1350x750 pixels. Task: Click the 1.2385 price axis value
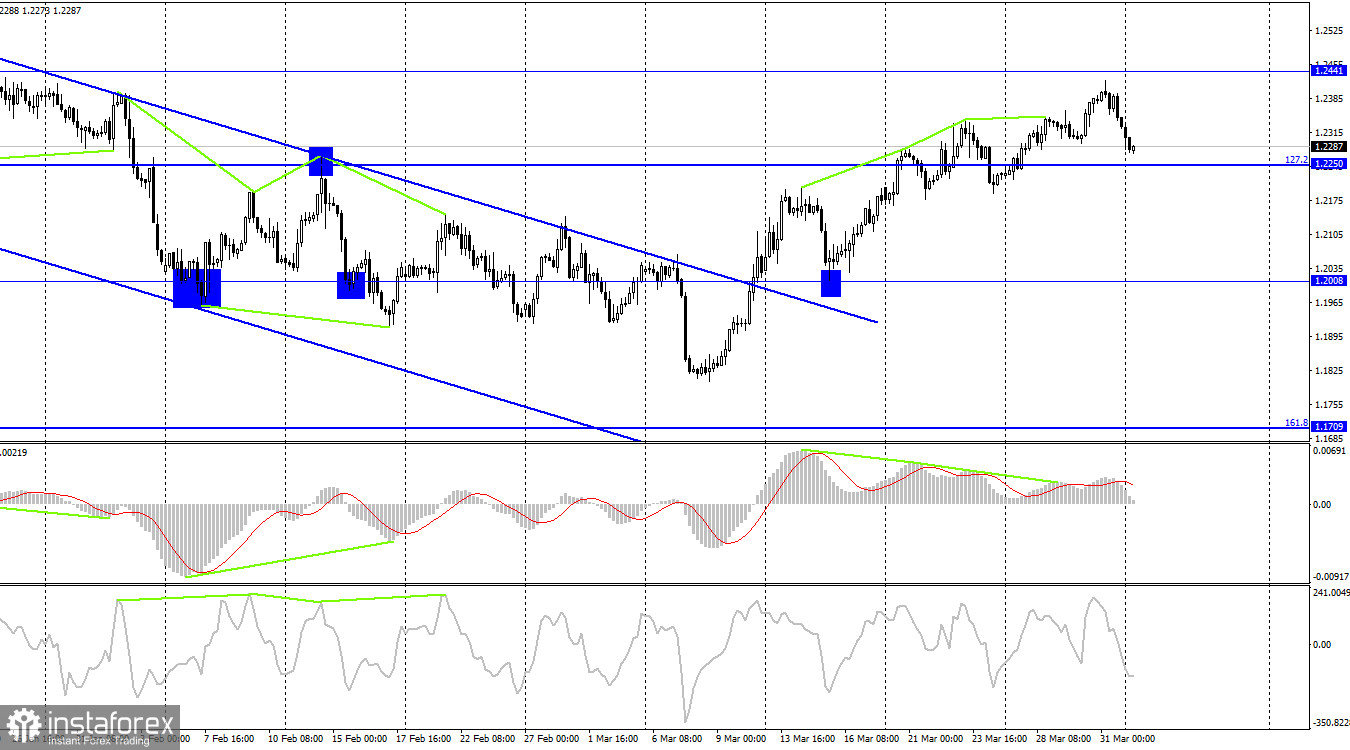[x=1329, y=99]
